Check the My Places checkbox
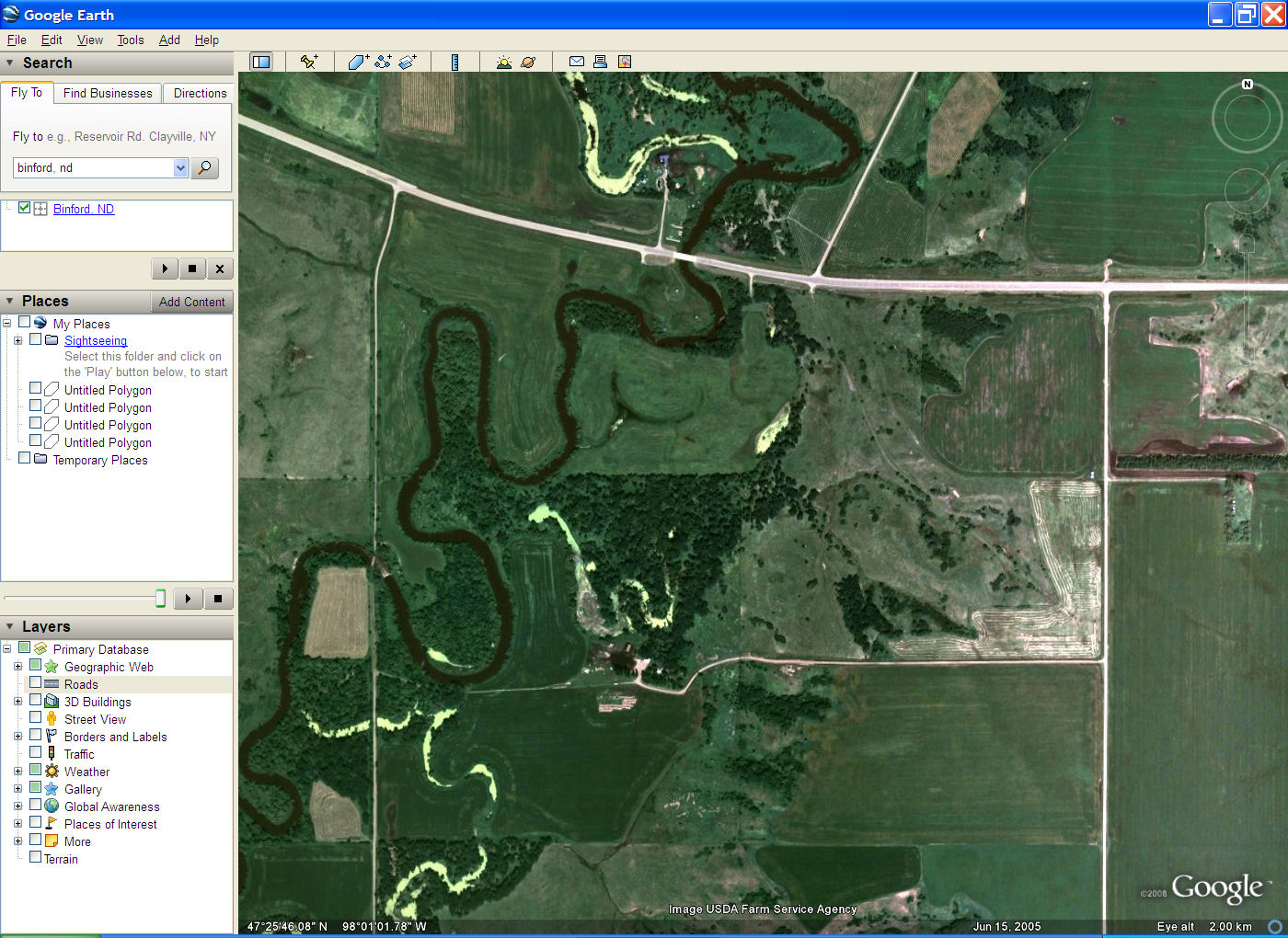This screenshot has height=938, width=1288. (x=24, y=322)
